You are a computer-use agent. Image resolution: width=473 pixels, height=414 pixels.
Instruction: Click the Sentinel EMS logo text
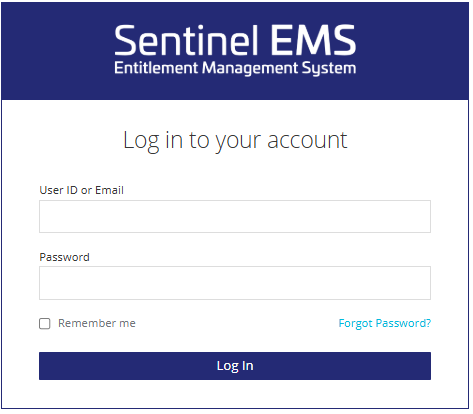tap(235, 40)
